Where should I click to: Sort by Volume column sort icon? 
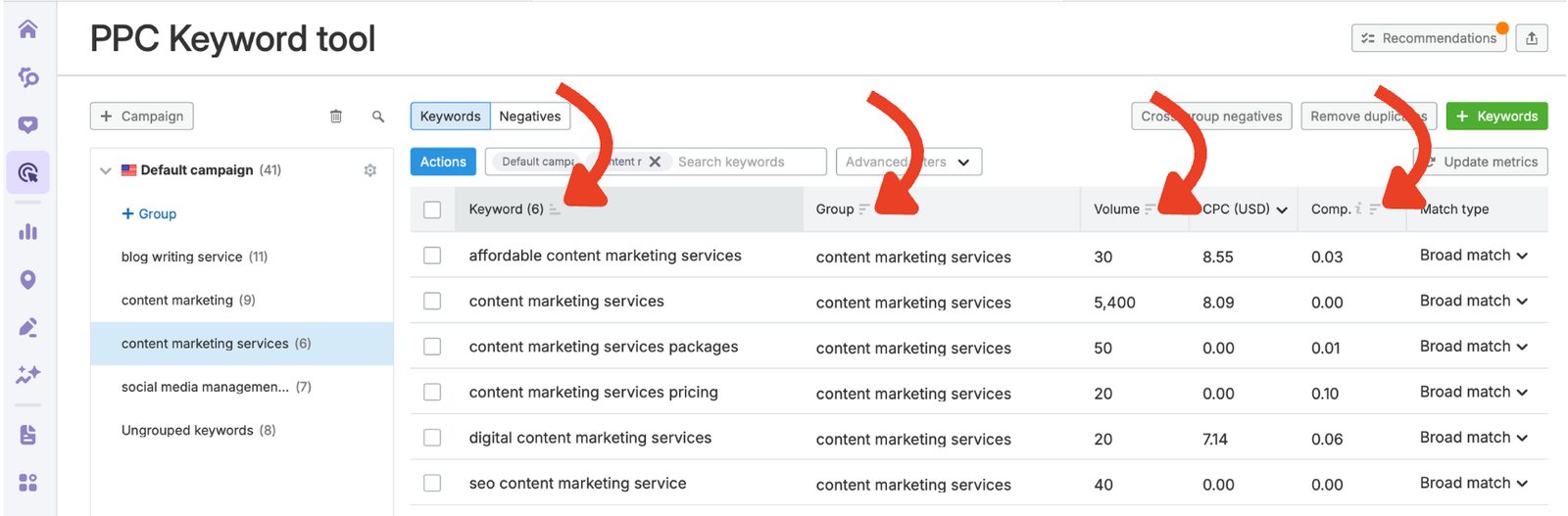tap(1150, 210)
